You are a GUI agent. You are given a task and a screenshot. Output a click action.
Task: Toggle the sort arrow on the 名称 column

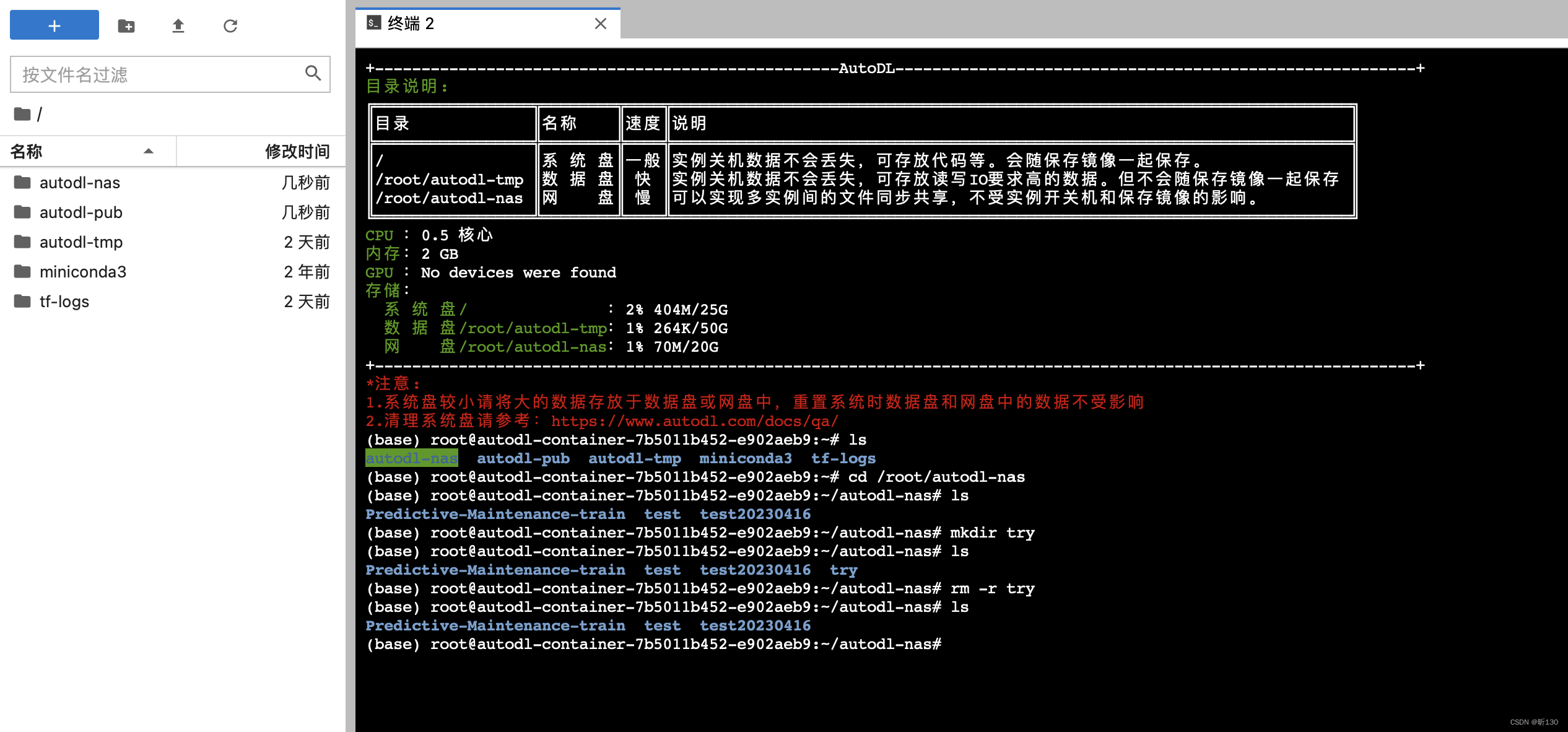[x=149, y=151]
